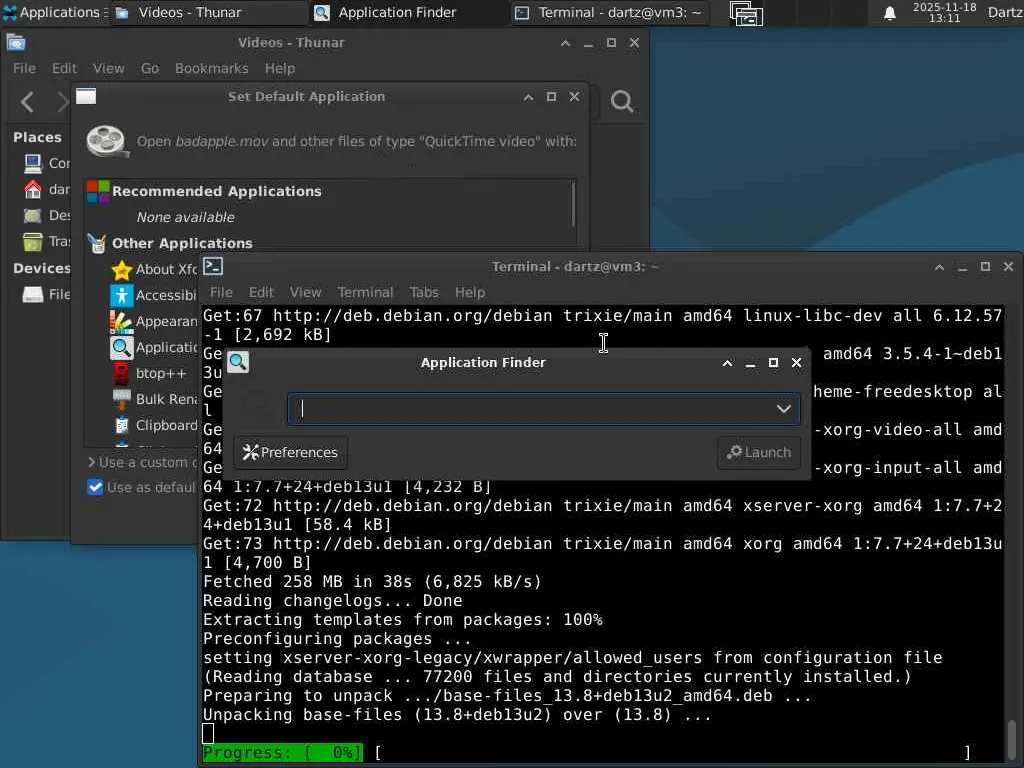Viewport: 1024px width, 768px height.
Task: Select Bulk Rename in application list
Action: click(154, 399)
